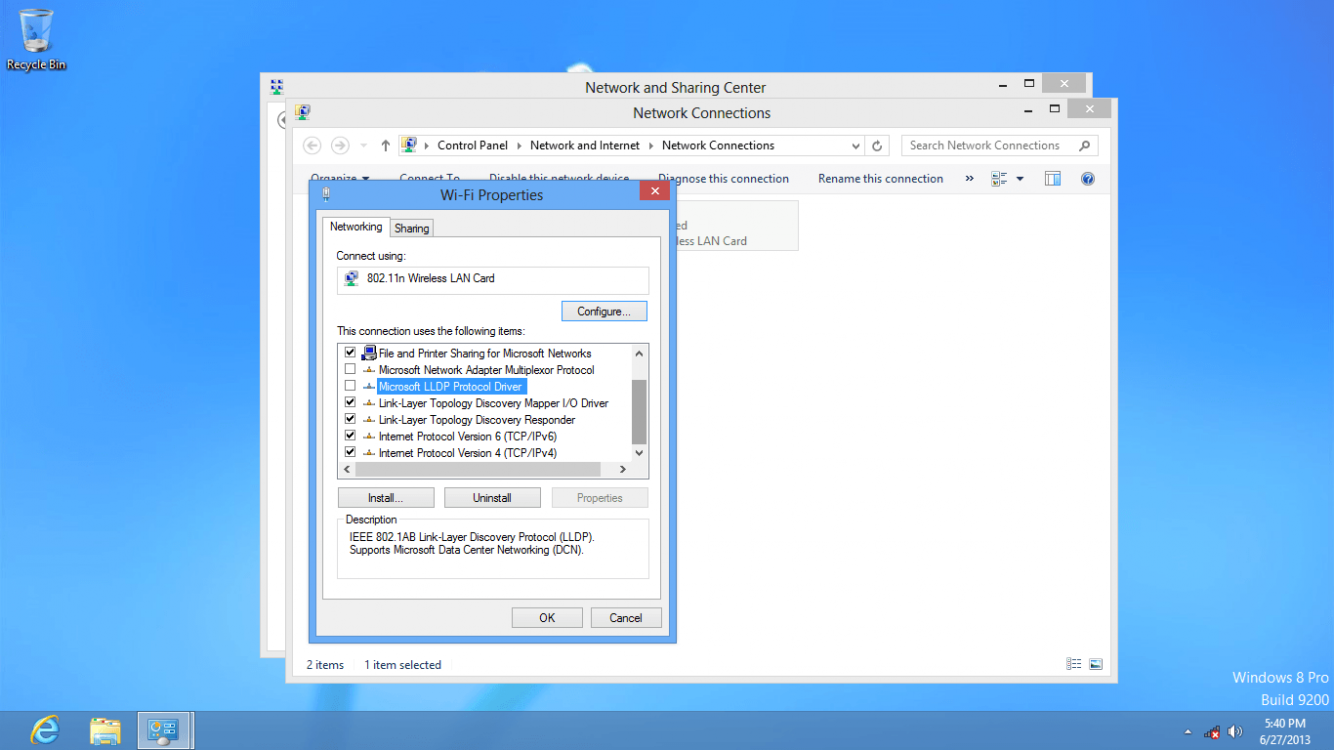Click items list scroll right arrow

tap(623, 469)
